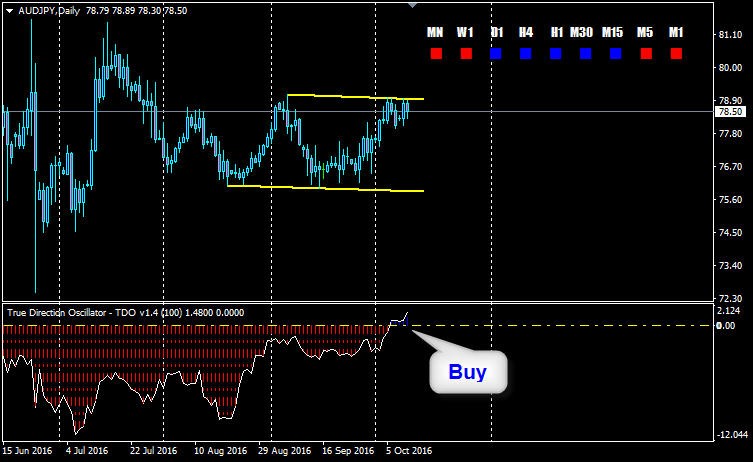Image resolution: width=753 pixels, height=462 pixels.
Task: Click the 15 Jun 2016 date label
Action: coord(27,451)
